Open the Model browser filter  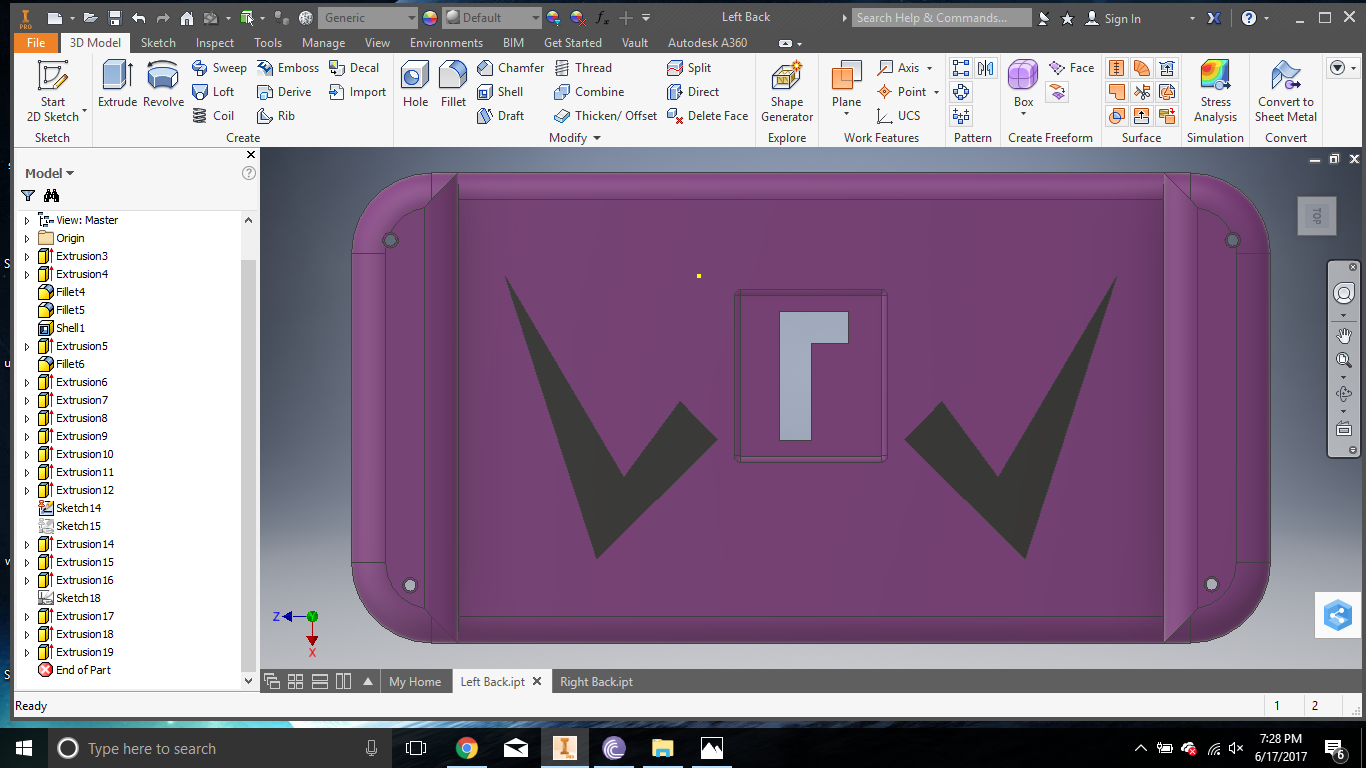tap(28, 196)
